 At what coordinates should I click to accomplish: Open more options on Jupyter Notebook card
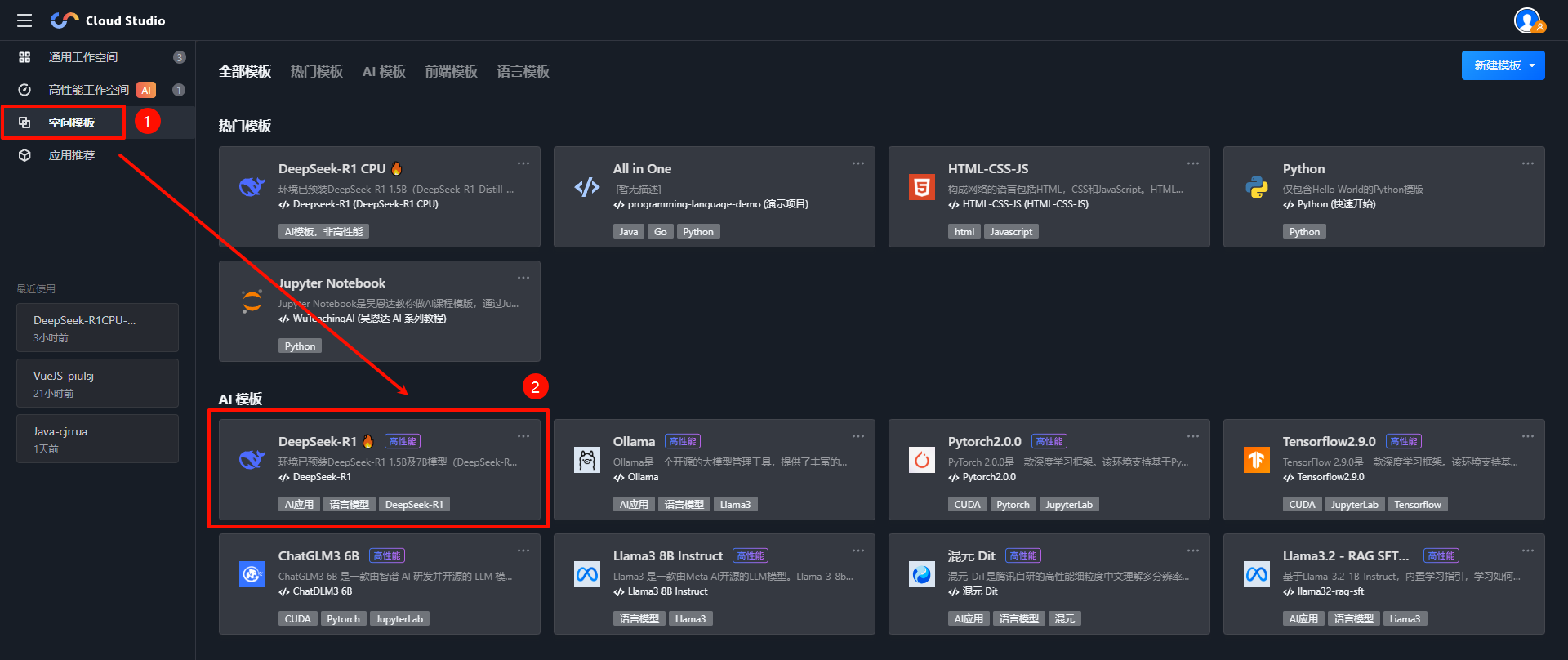pyautogui.click(x=523, y=278)
